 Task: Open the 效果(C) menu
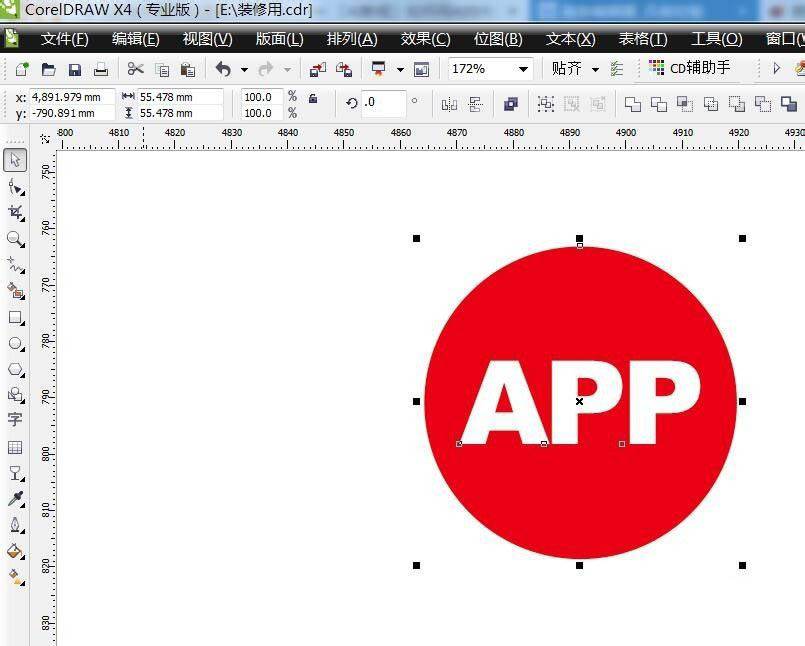[x=425, y=39]
